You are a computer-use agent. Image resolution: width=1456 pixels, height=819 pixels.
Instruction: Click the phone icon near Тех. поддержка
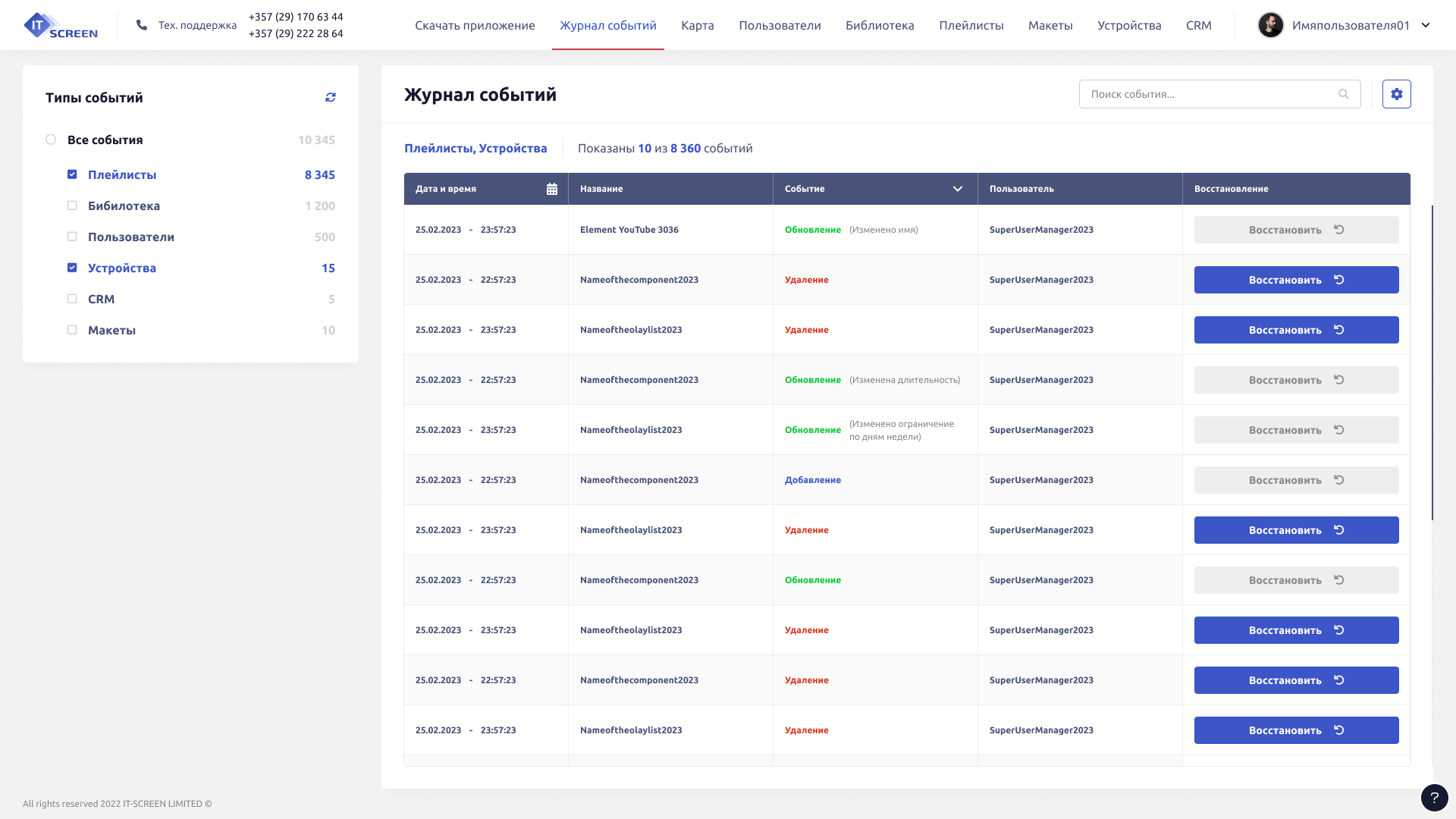pos(142,25)
